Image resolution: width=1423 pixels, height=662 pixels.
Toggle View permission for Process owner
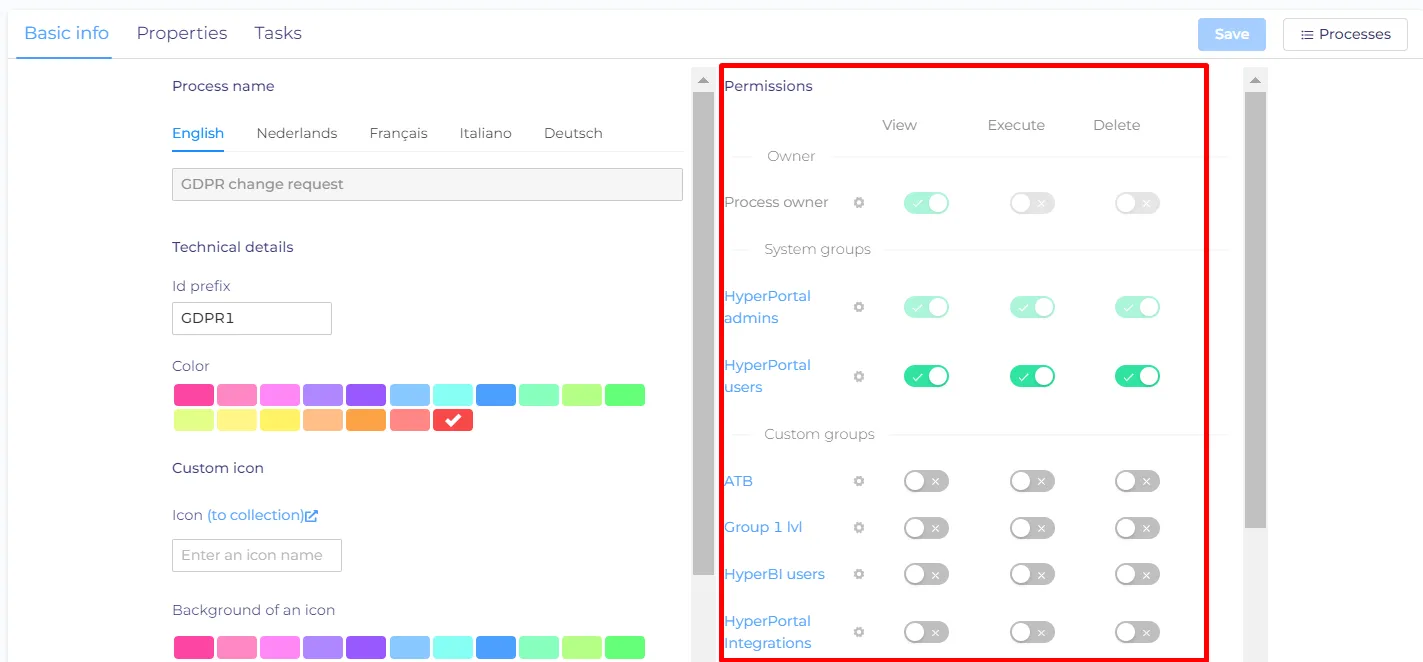926,203
